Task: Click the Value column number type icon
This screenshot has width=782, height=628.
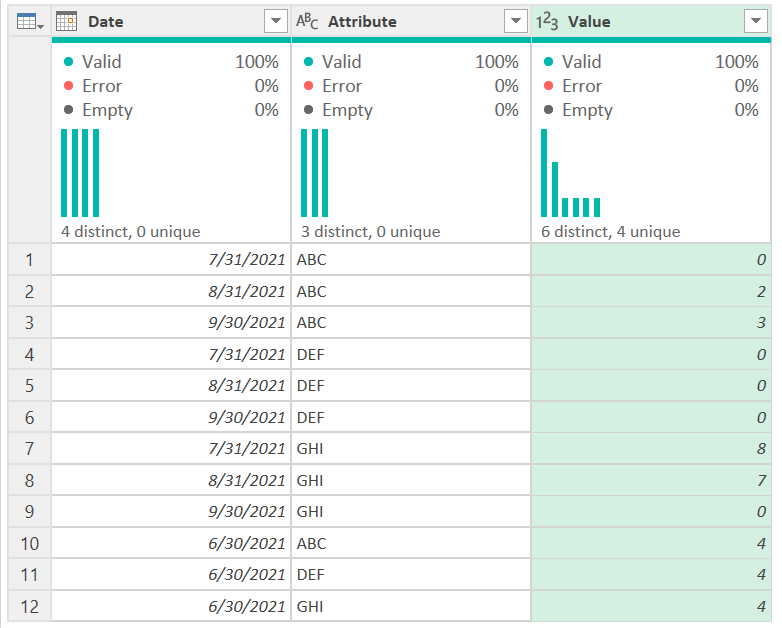Action: pyautogui.click(x=547, y=21)
